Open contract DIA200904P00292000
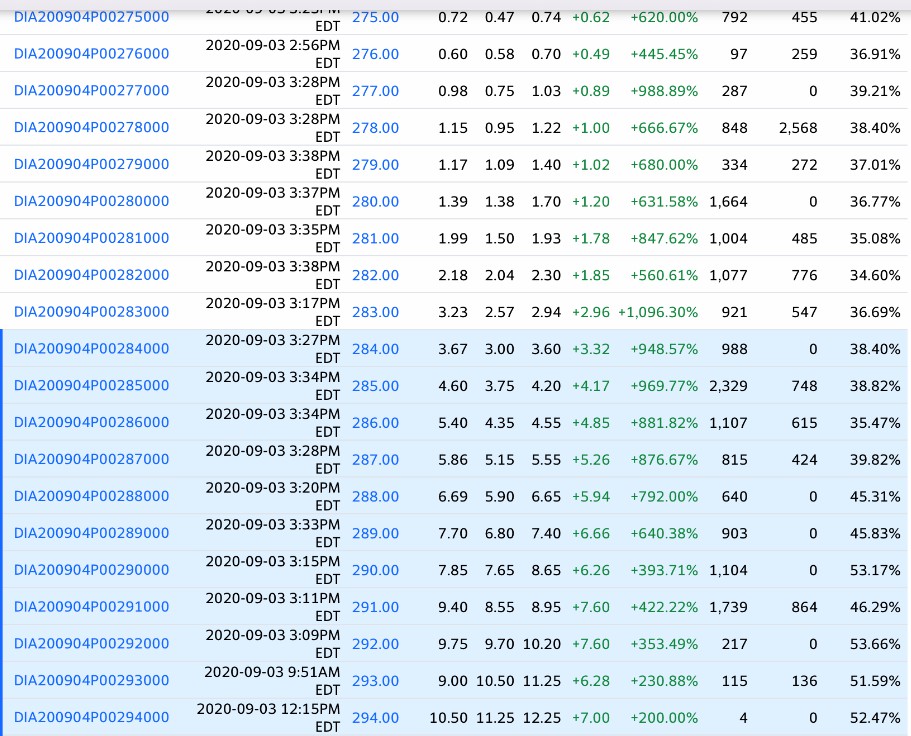The image size is (911, 736). 91,644
